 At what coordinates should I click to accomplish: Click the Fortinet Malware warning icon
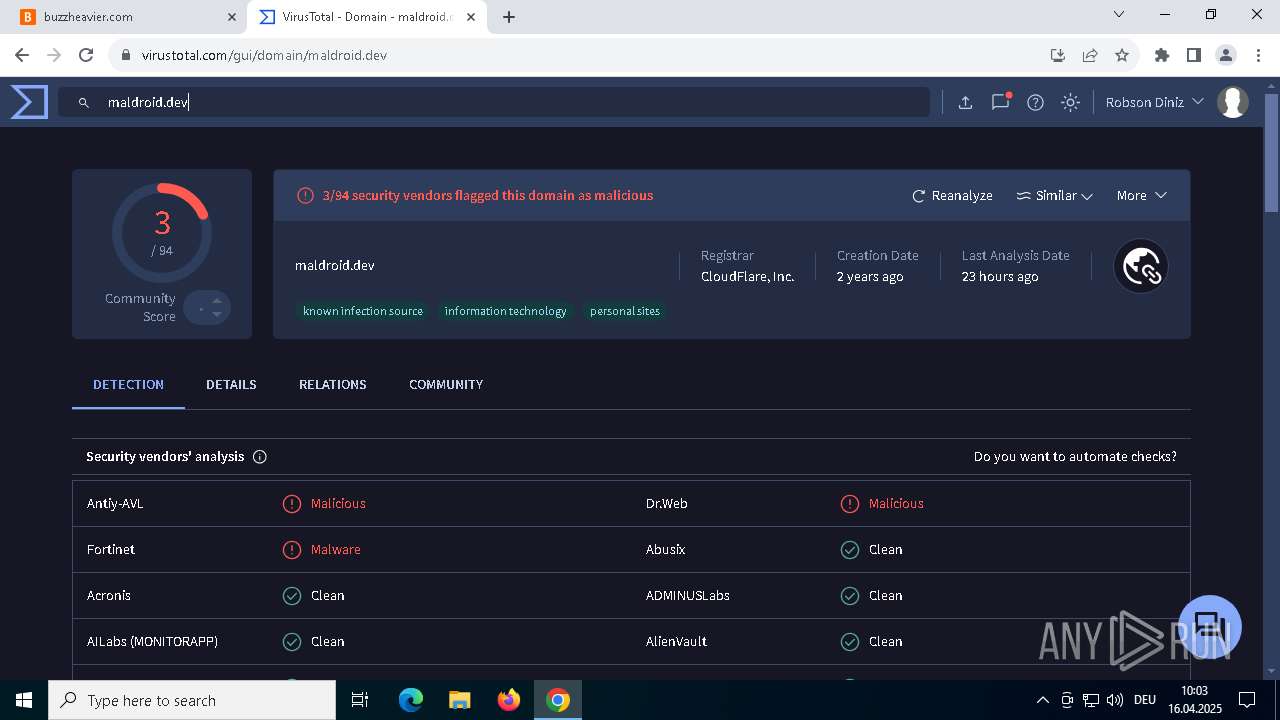(292, 550)
